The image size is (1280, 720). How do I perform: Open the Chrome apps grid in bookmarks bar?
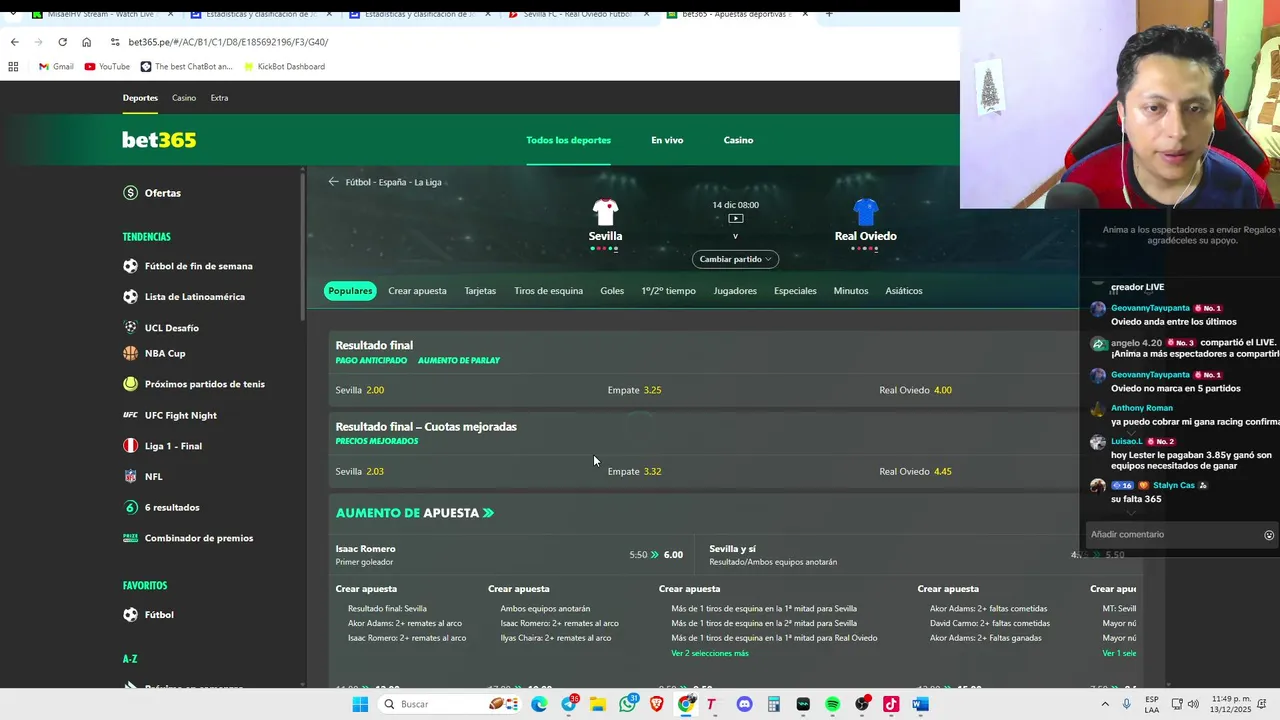pos(13,67)
